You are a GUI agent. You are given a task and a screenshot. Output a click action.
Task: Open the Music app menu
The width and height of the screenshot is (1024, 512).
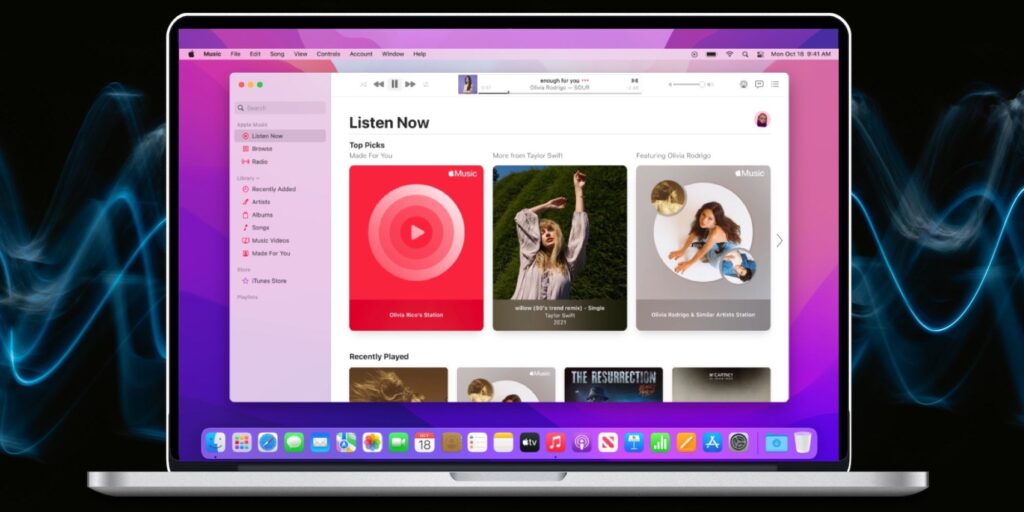[212, 54]
